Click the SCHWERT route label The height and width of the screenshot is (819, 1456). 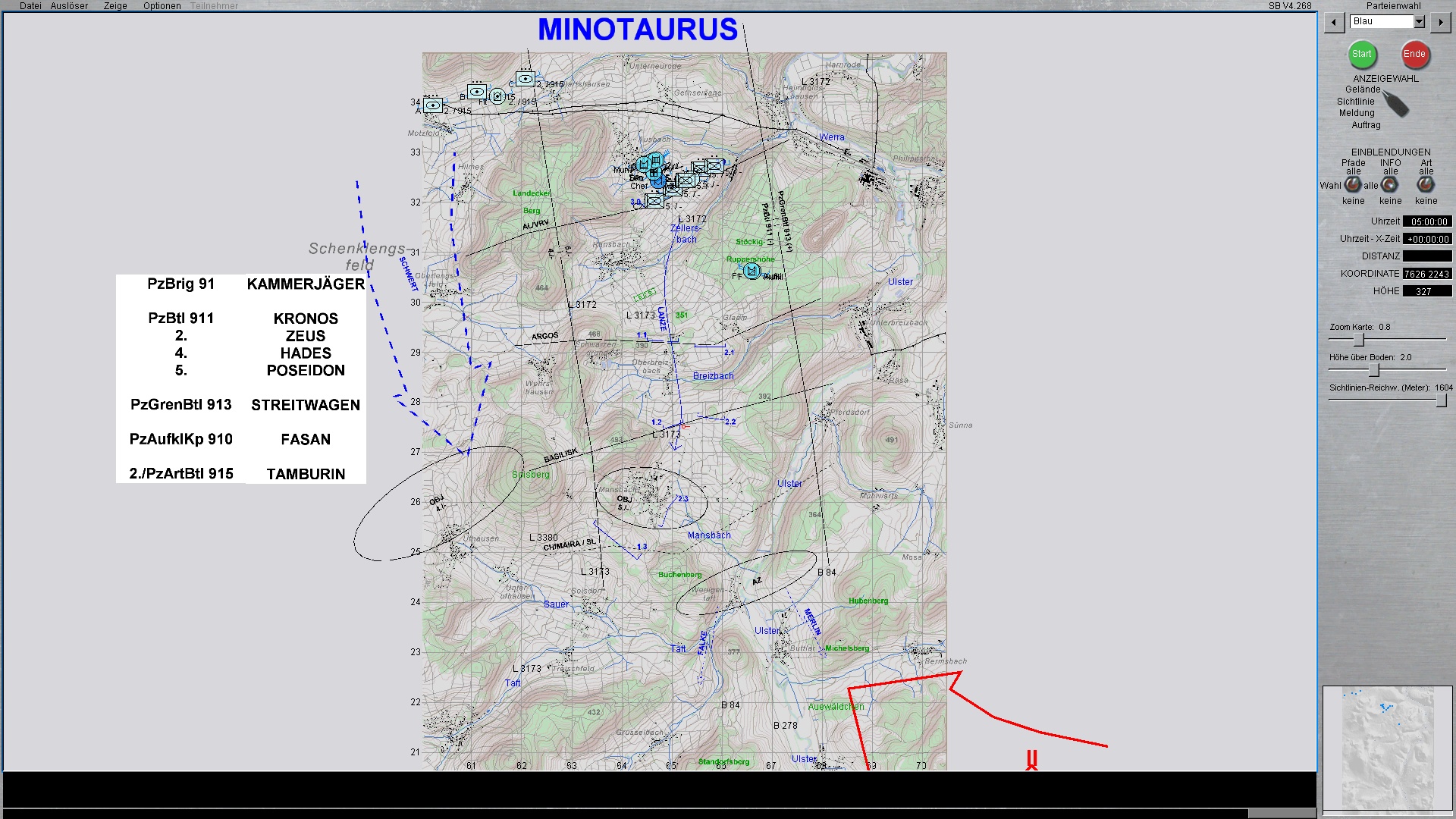tap(409, 274)
